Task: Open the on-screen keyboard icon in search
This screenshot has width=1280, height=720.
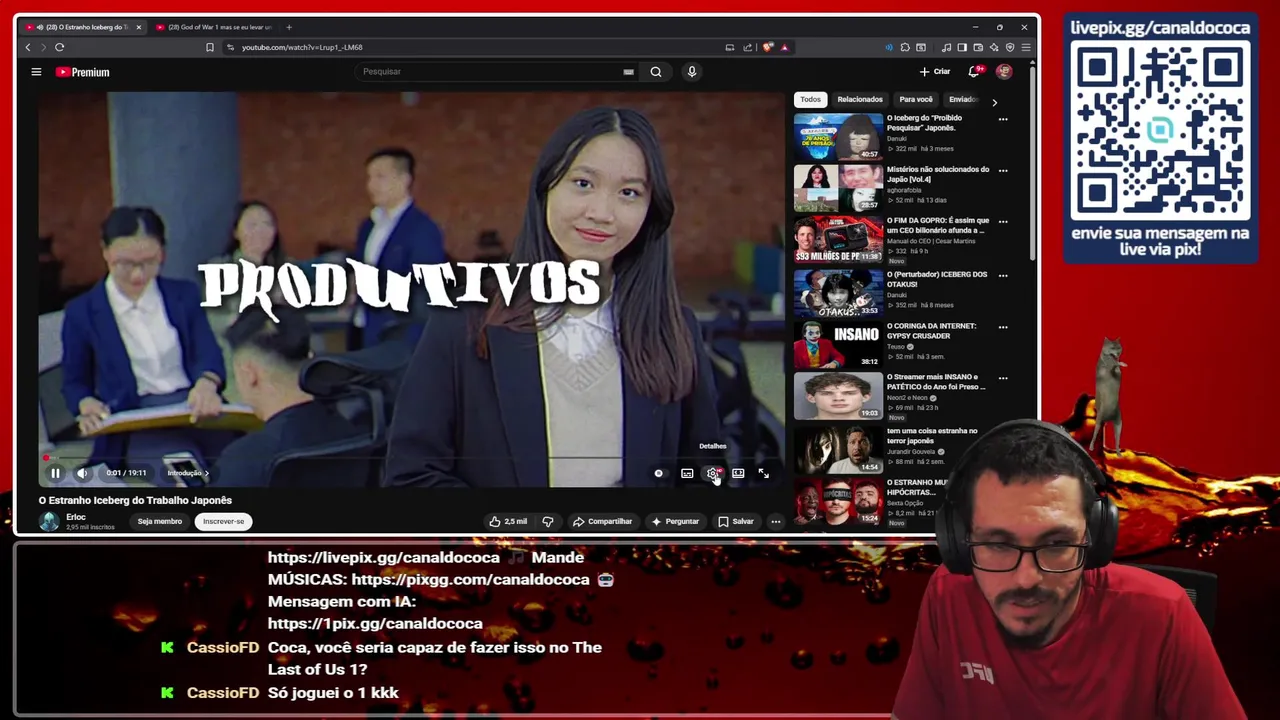Action: point(628,72)
